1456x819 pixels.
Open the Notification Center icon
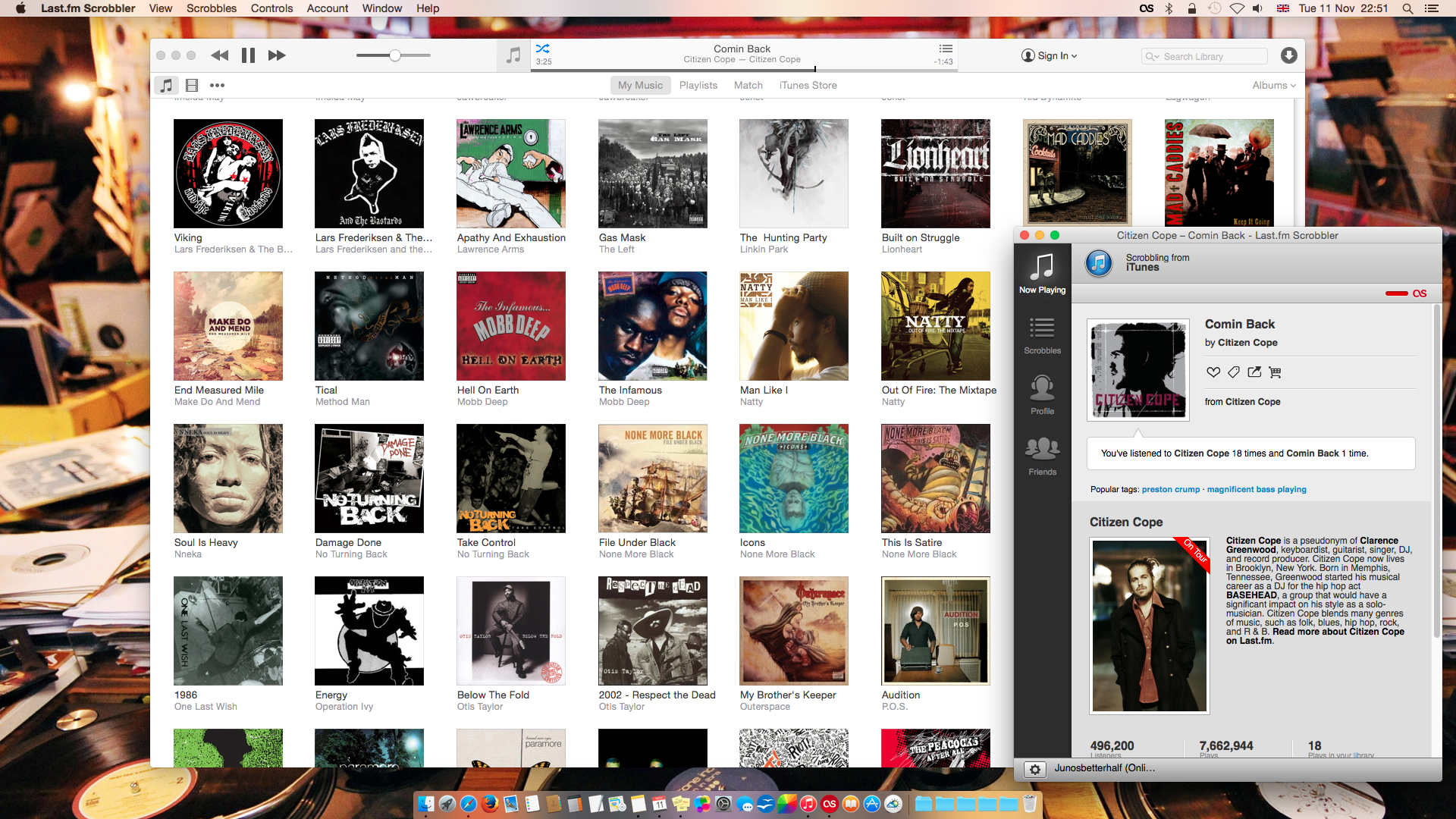pyautogui.click(x=1432, y=8)
